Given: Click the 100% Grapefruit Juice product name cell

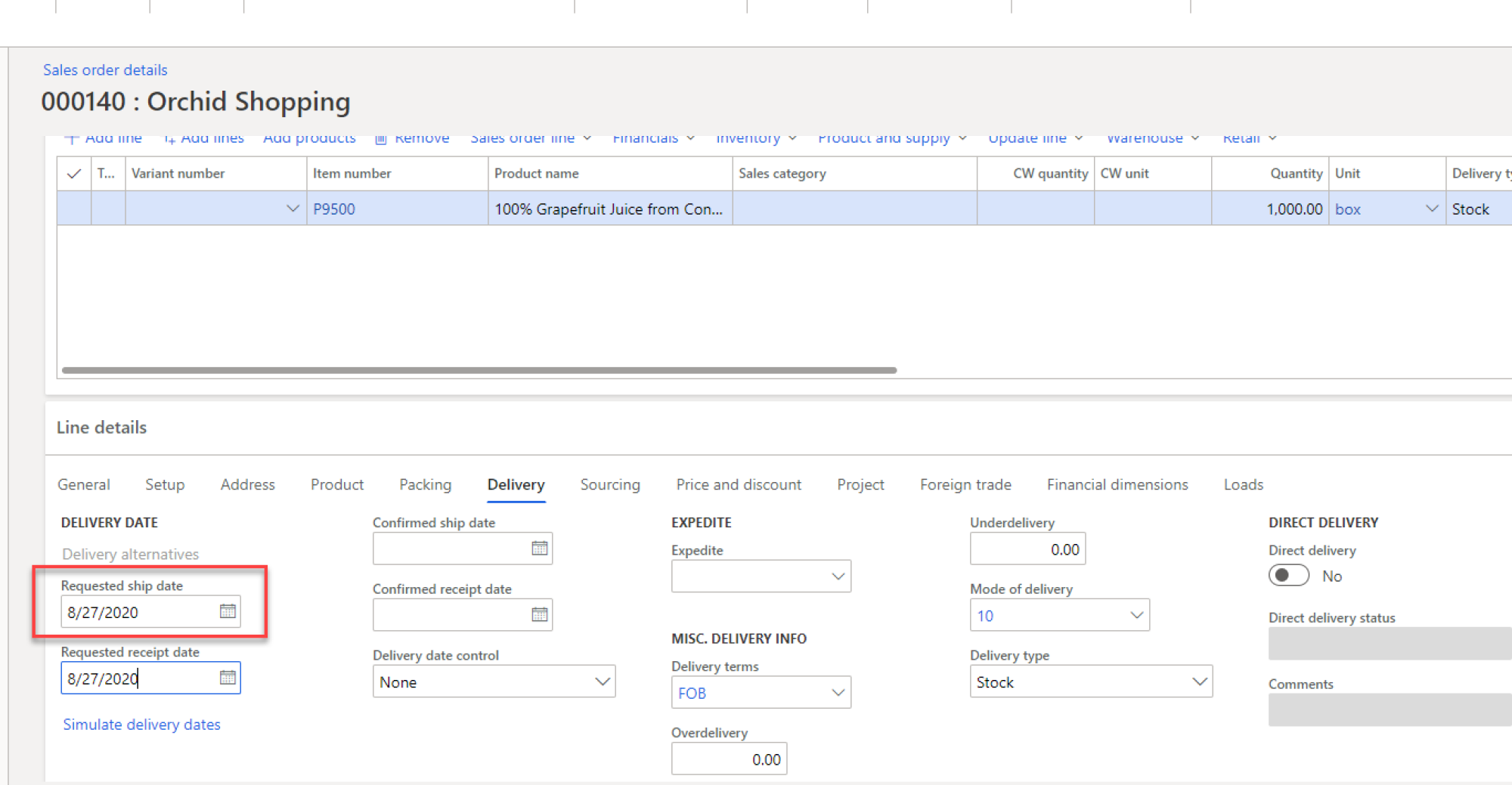Looking at the screenshot, I should (610, 209).
